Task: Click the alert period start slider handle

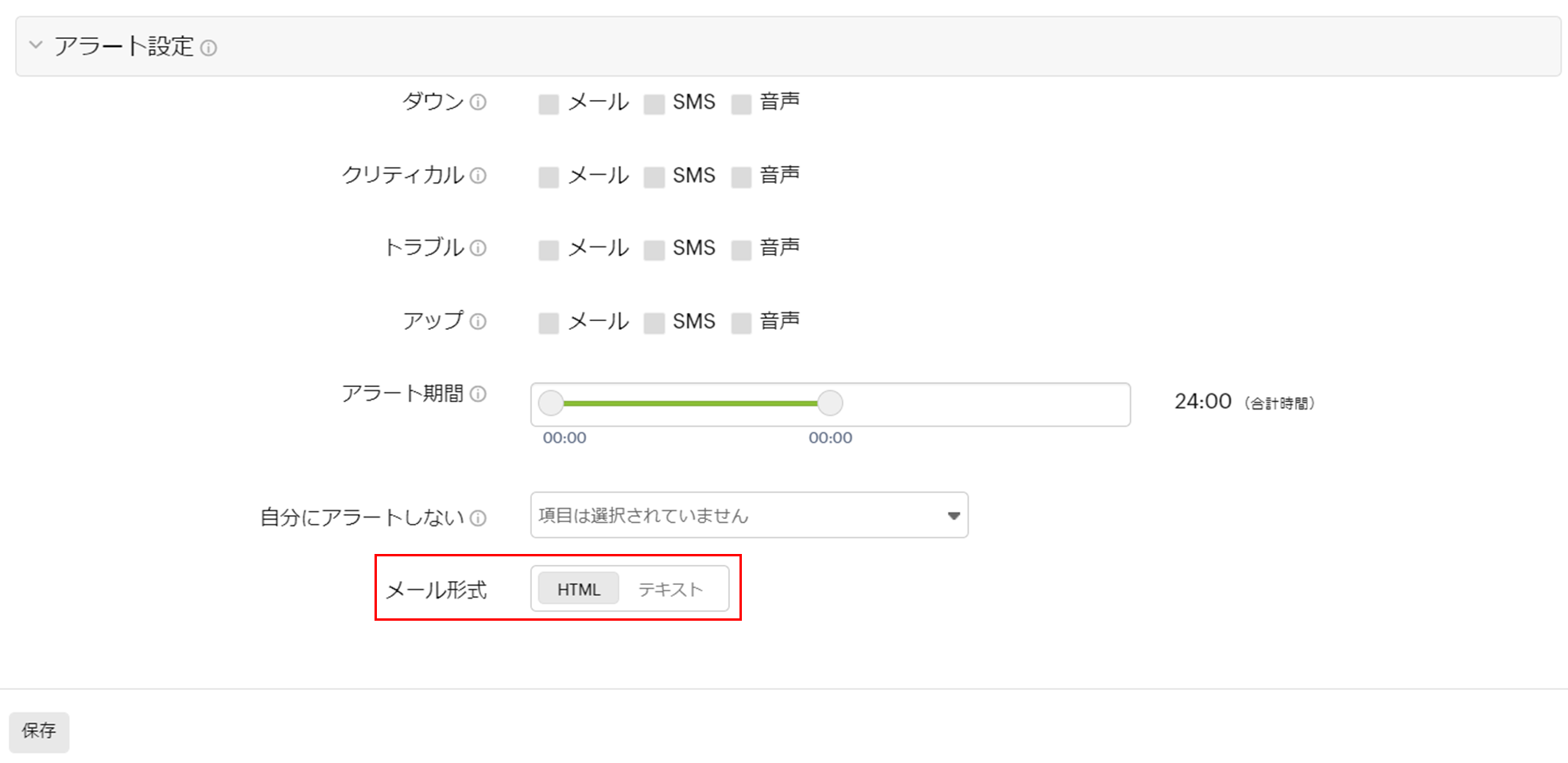Action: pyautogui.click(x=551, y=404)
